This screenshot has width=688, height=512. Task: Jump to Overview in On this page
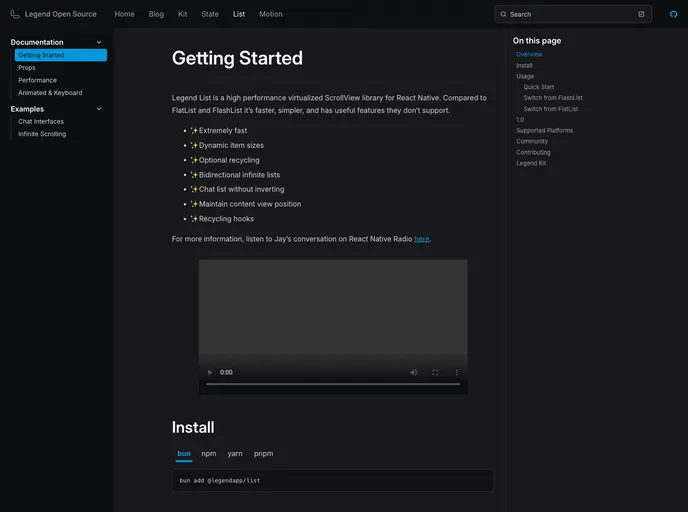point(529,54)
